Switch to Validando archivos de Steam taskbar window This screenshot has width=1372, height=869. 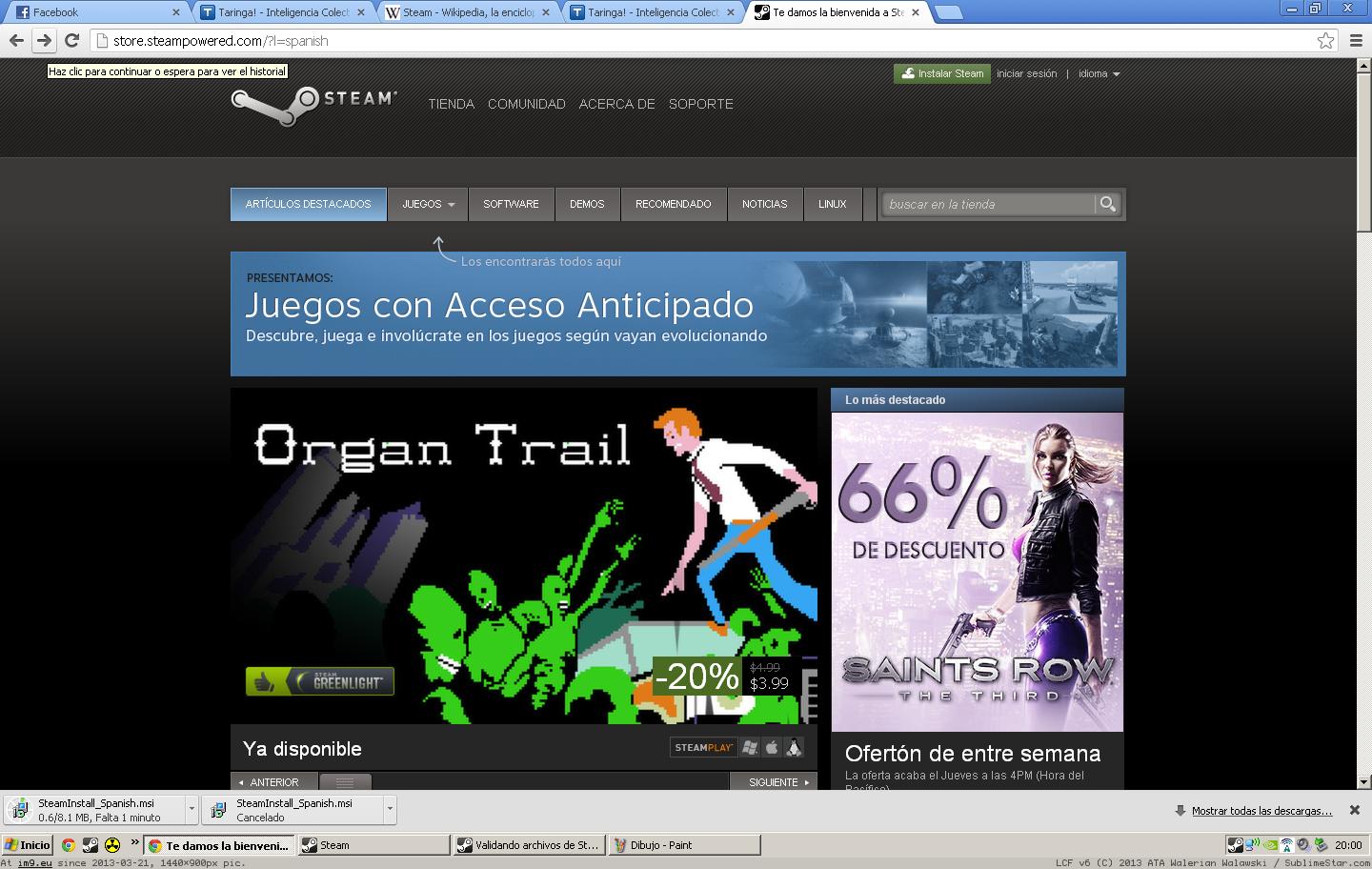point(529,845)
